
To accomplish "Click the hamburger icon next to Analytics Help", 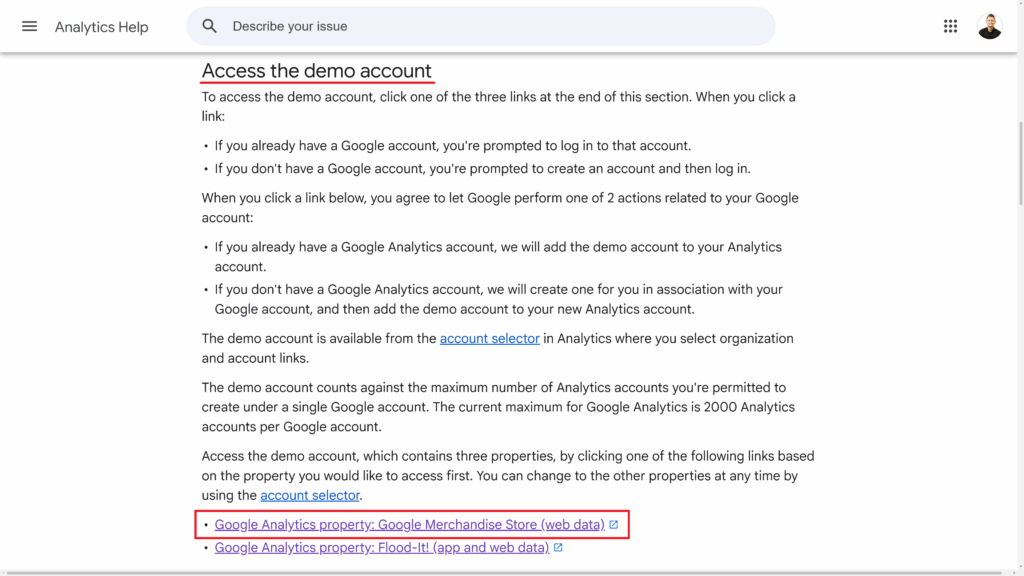I will pyautogui.click(x=29, y=26).
